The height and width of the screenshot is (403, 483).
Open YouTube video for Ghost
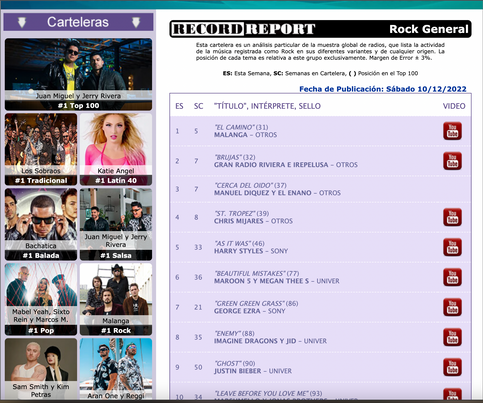coord(452,367)
